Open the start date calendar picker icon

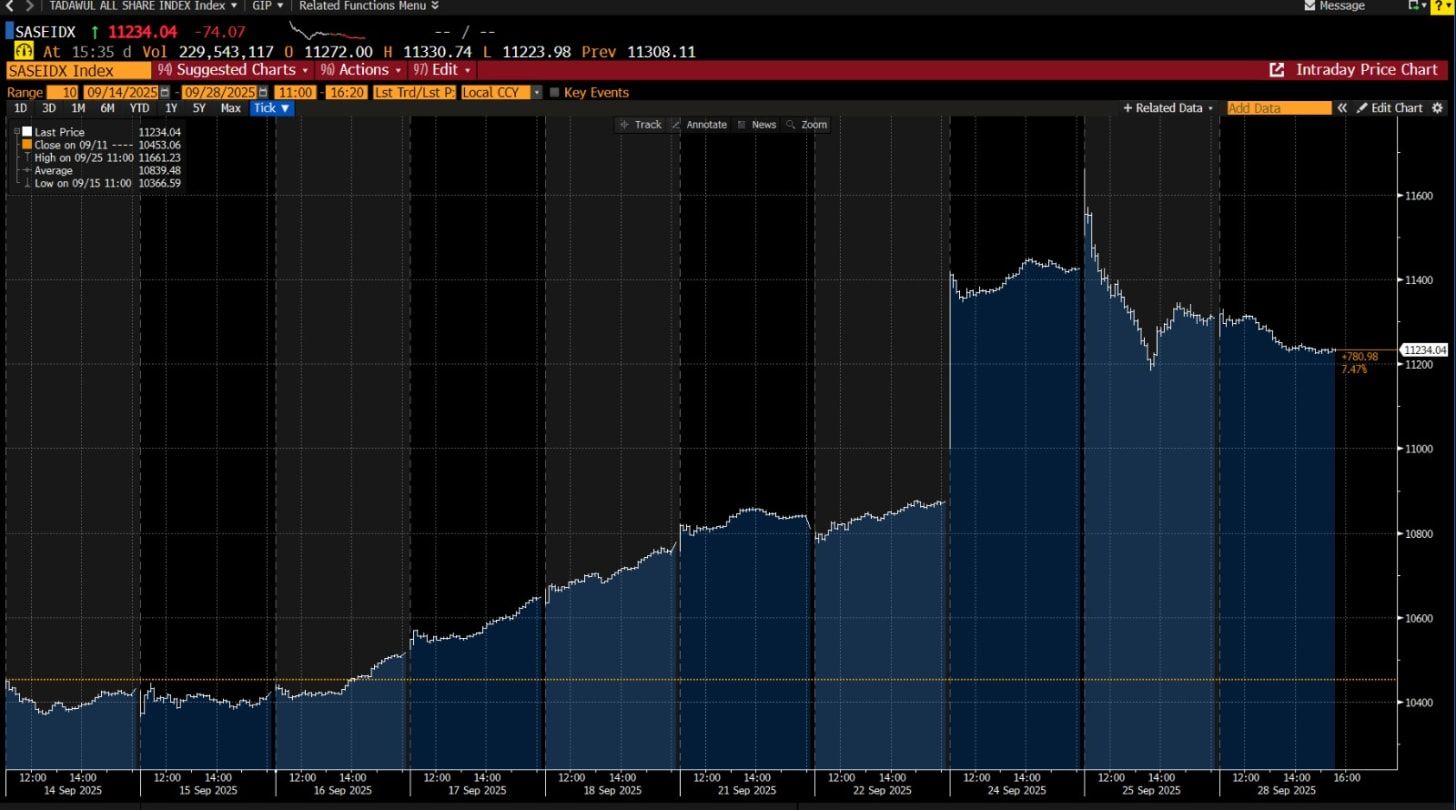[165, 92]
